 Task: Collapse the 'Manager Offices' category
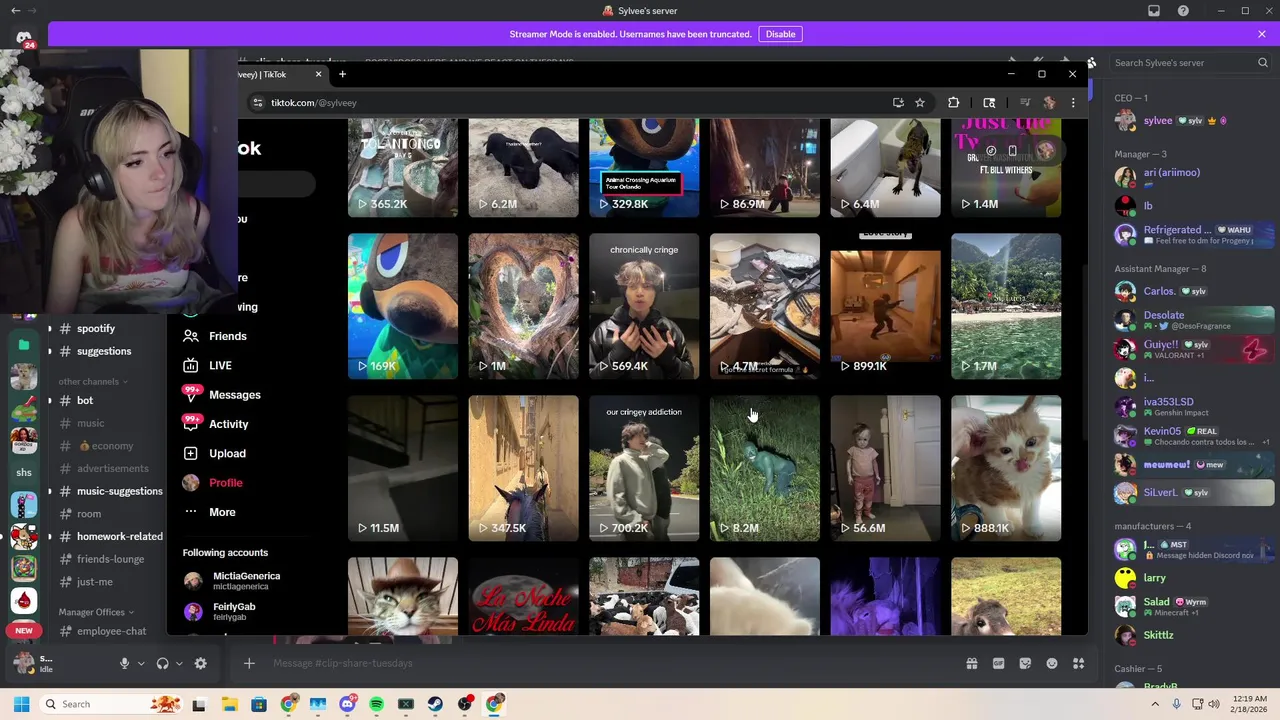pyautogui.click(x=96, y=612)
